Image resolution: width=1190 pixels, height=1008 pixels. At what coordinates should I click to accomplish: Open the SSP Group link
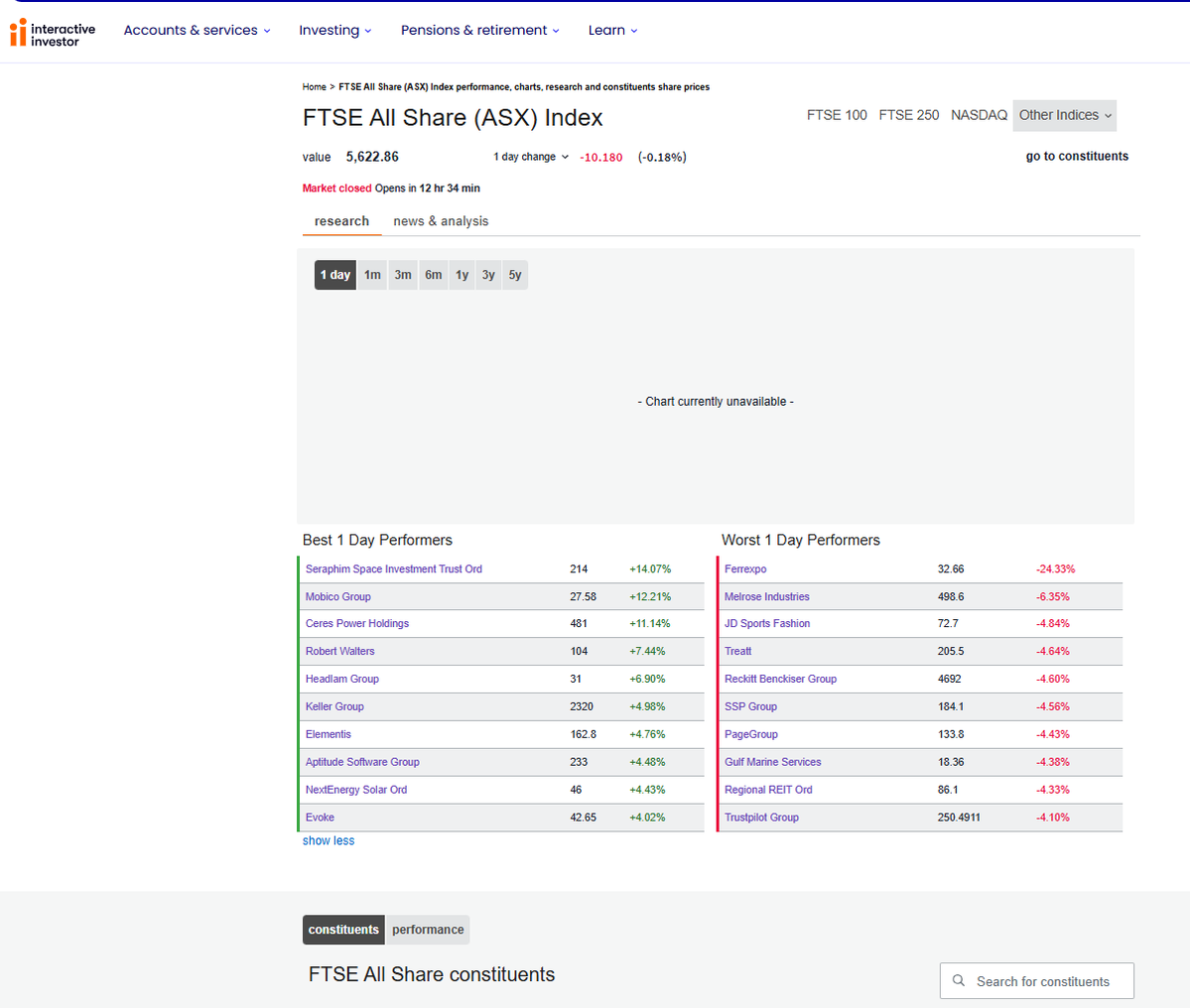pyautogui.click(x=750, y=706)
